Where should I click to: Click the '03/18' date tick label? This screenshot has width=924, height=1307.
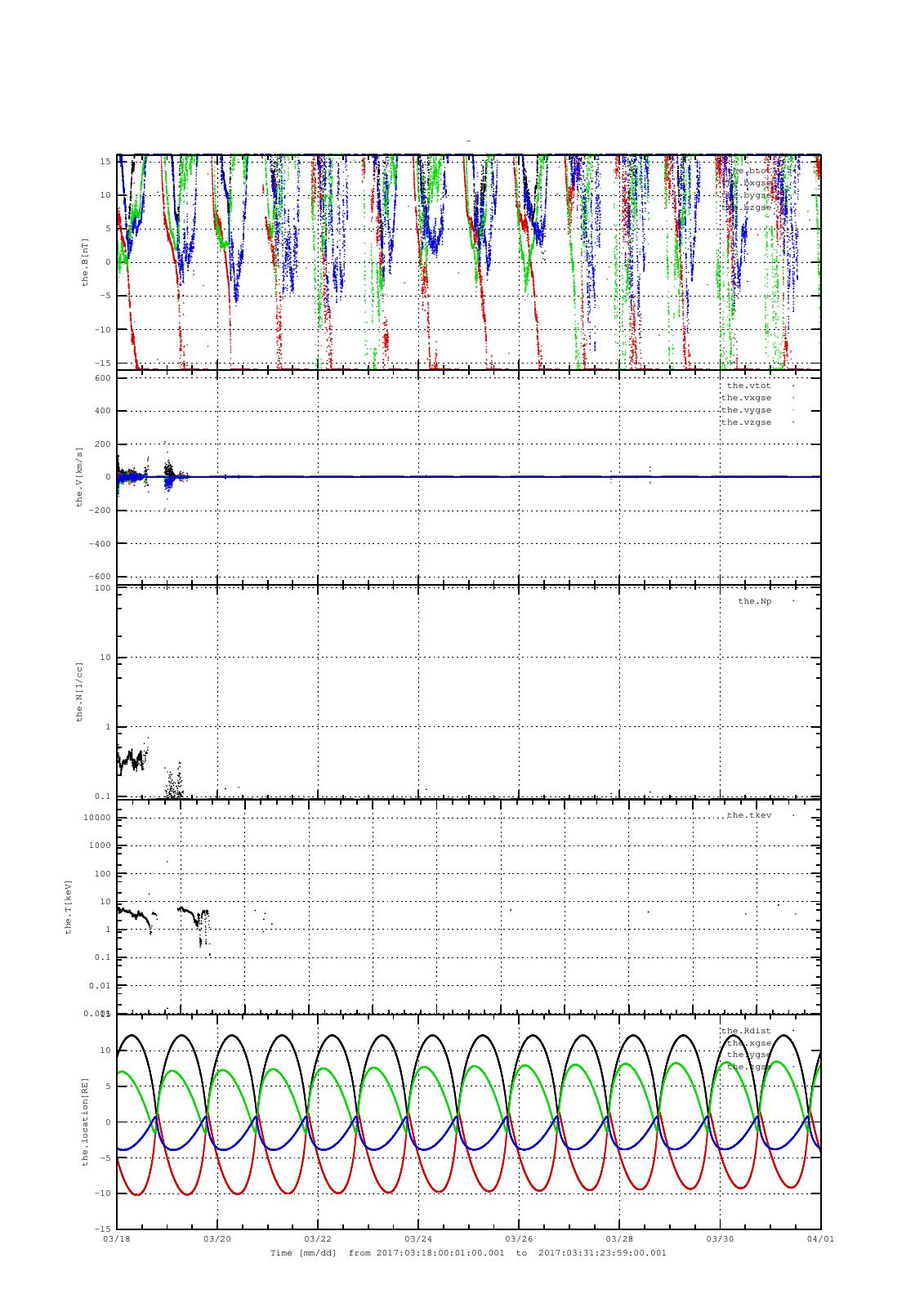[117, 1239]
